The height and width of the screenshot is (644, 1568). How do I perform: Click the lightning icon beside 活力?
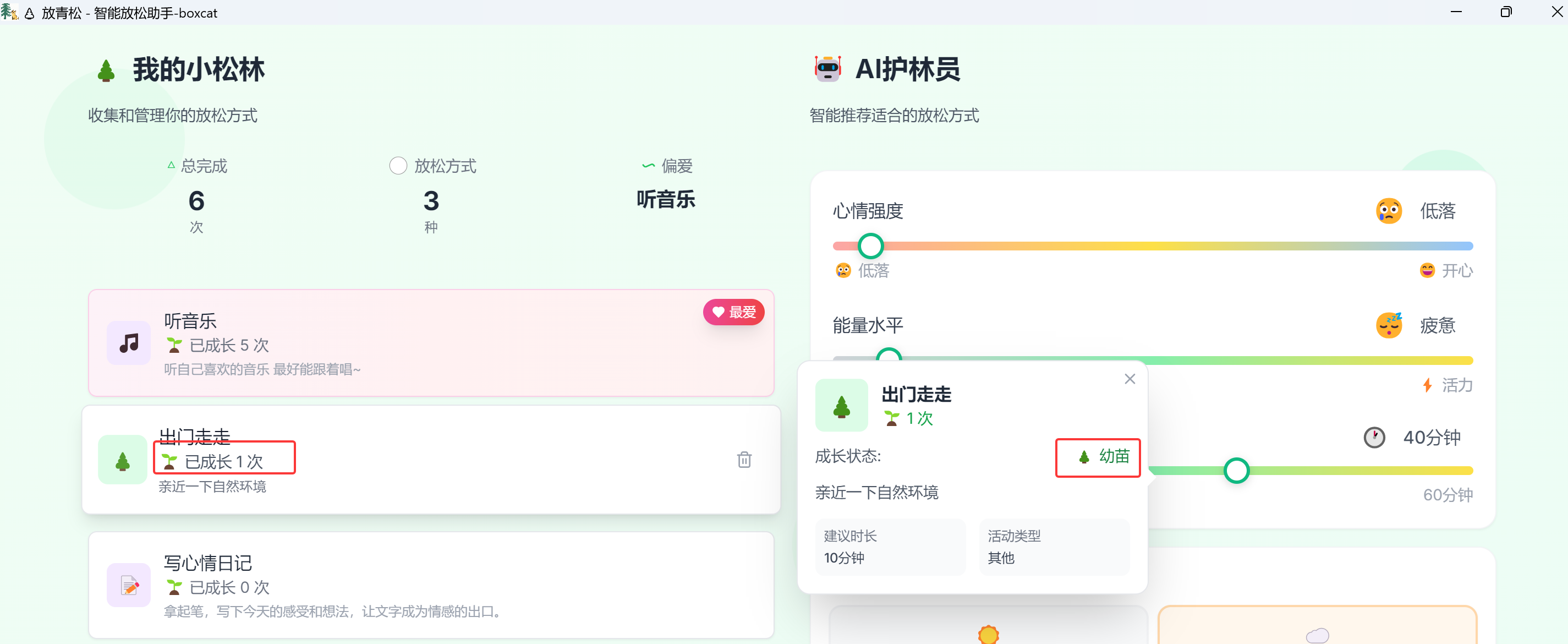pyautogui.click(x=1427, y=385)
